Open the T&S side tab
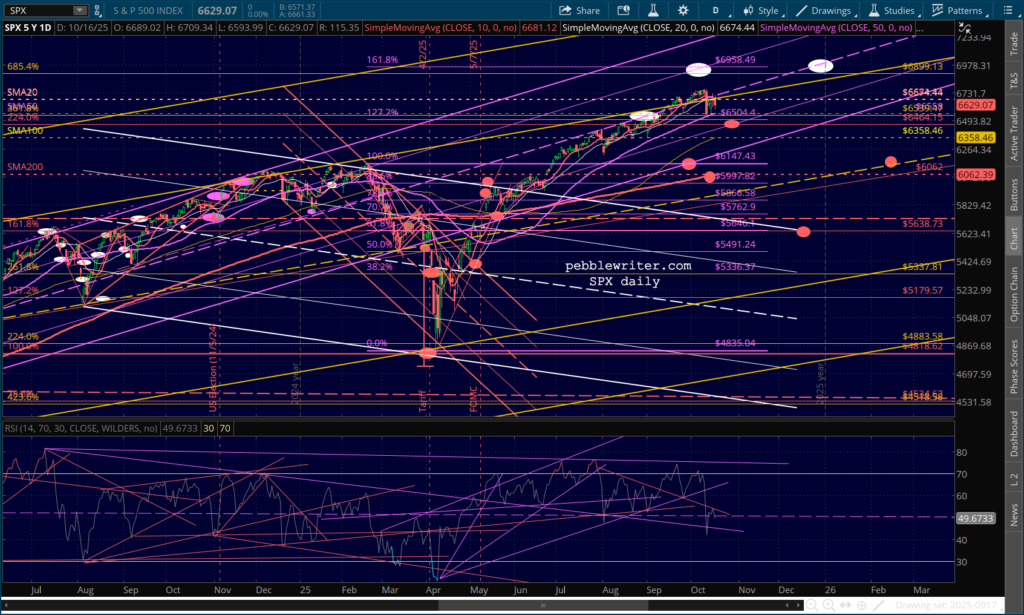The width and height of the screenshot is (1024, 615). point(1014,80)
